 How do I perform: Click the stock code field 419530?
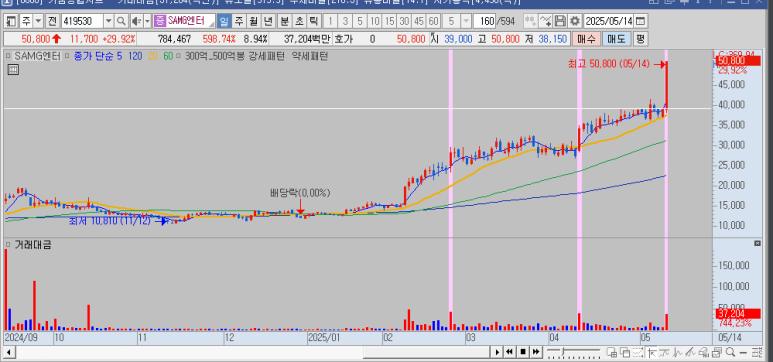coord(81,21)
